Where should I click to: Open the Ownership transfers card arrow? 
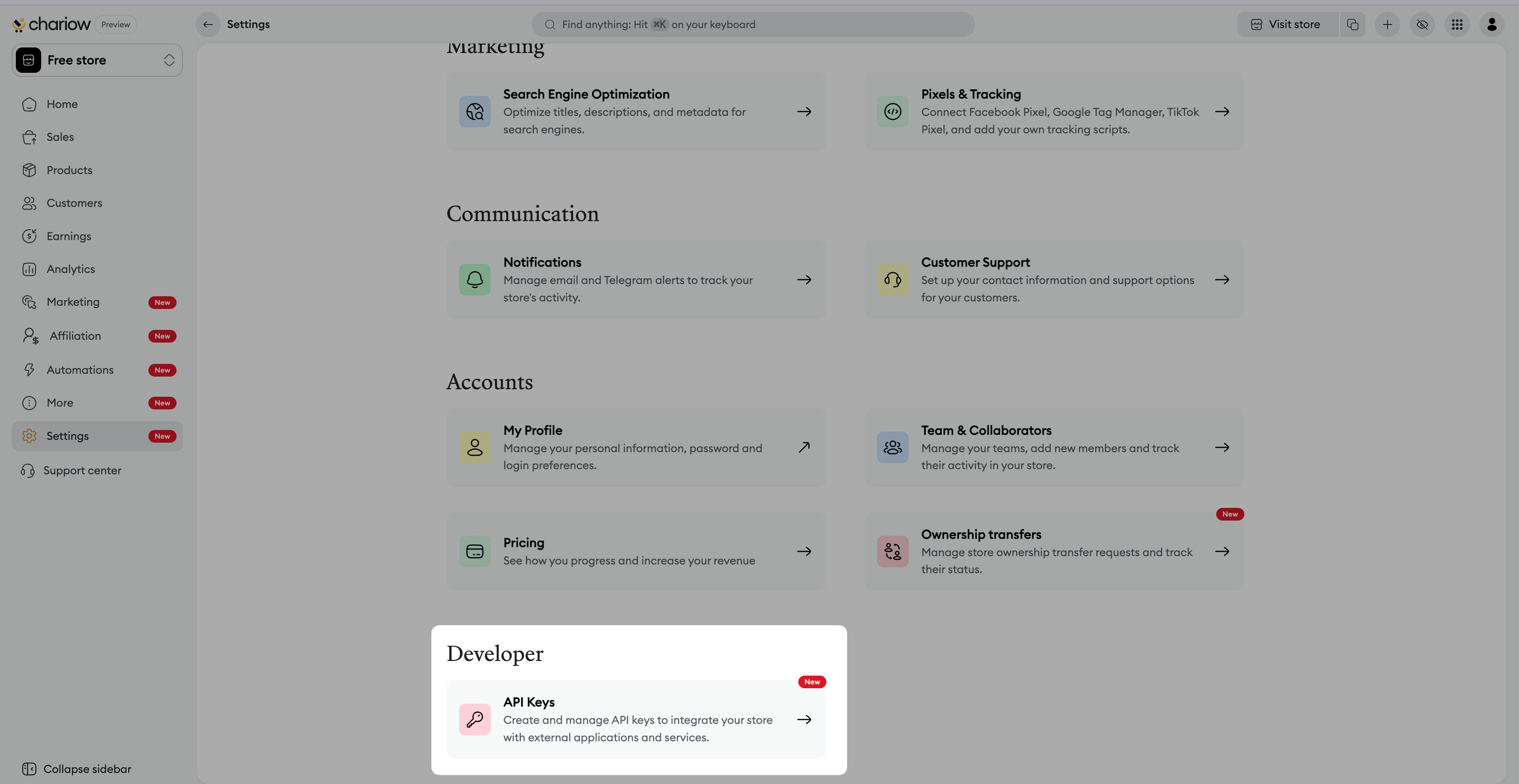click(1222, 551)
